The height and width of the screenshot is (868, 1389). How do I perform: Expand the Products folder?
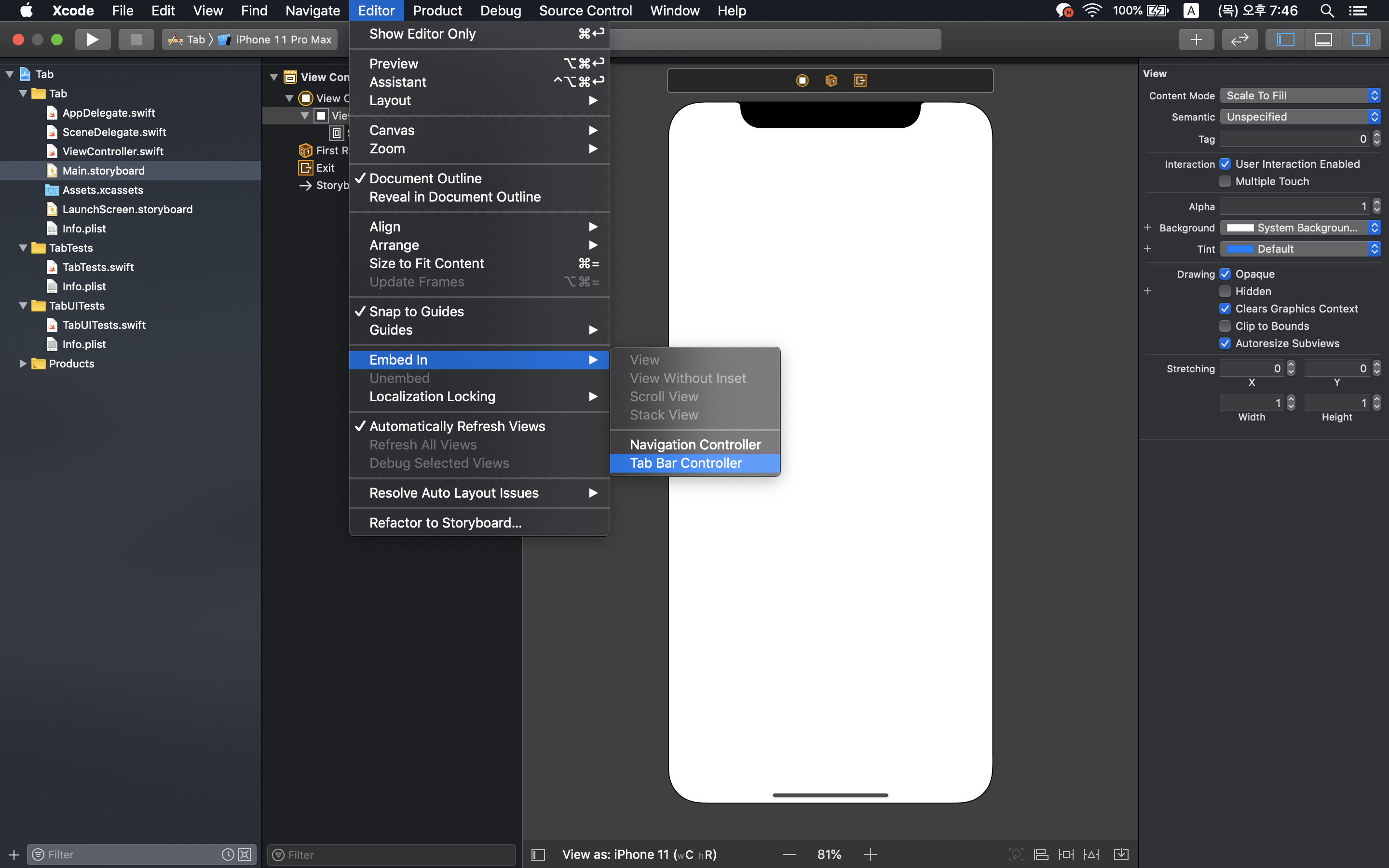point(23,364)
